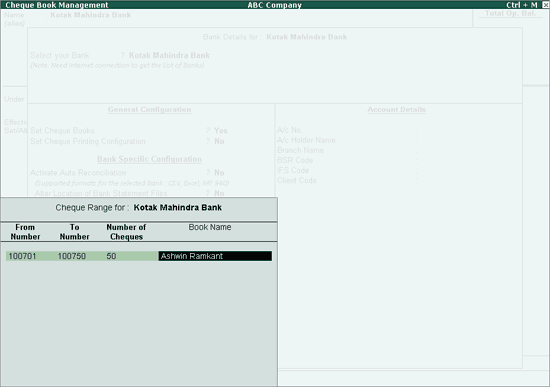Toggle Set Cheque Books Yes option
This screenshot has height=387, width=550.
[221, 131]
